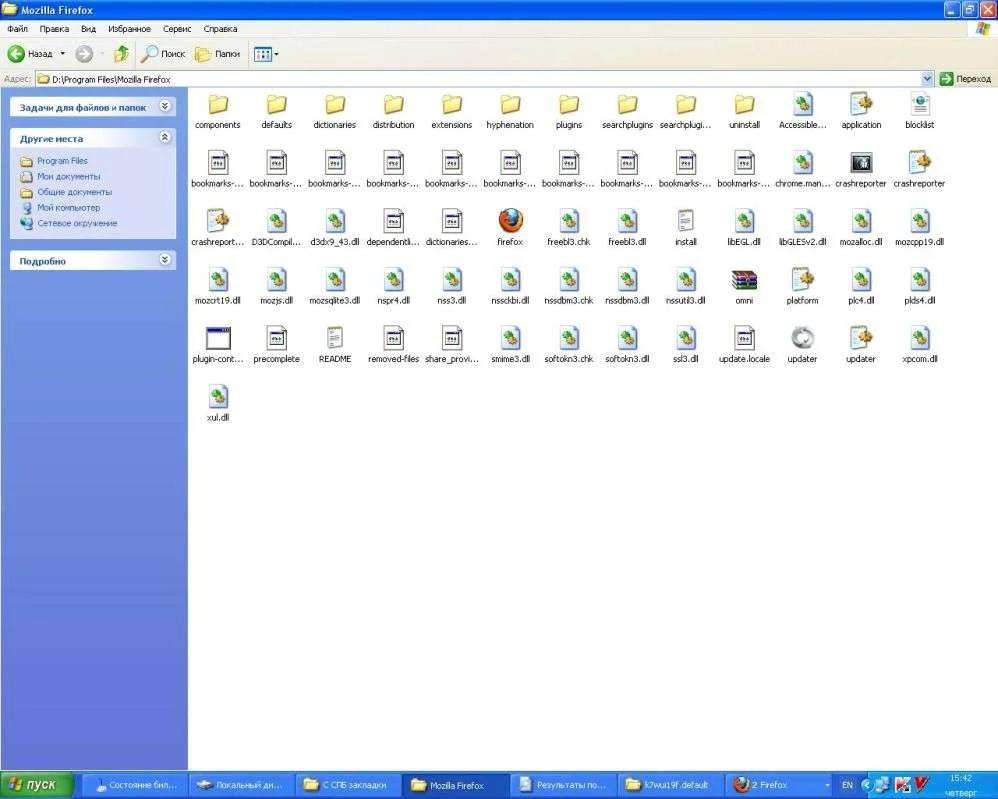Go up one folder level
Image resolution: width=998 pixels, height=799 pixels.
click(121, 54)
